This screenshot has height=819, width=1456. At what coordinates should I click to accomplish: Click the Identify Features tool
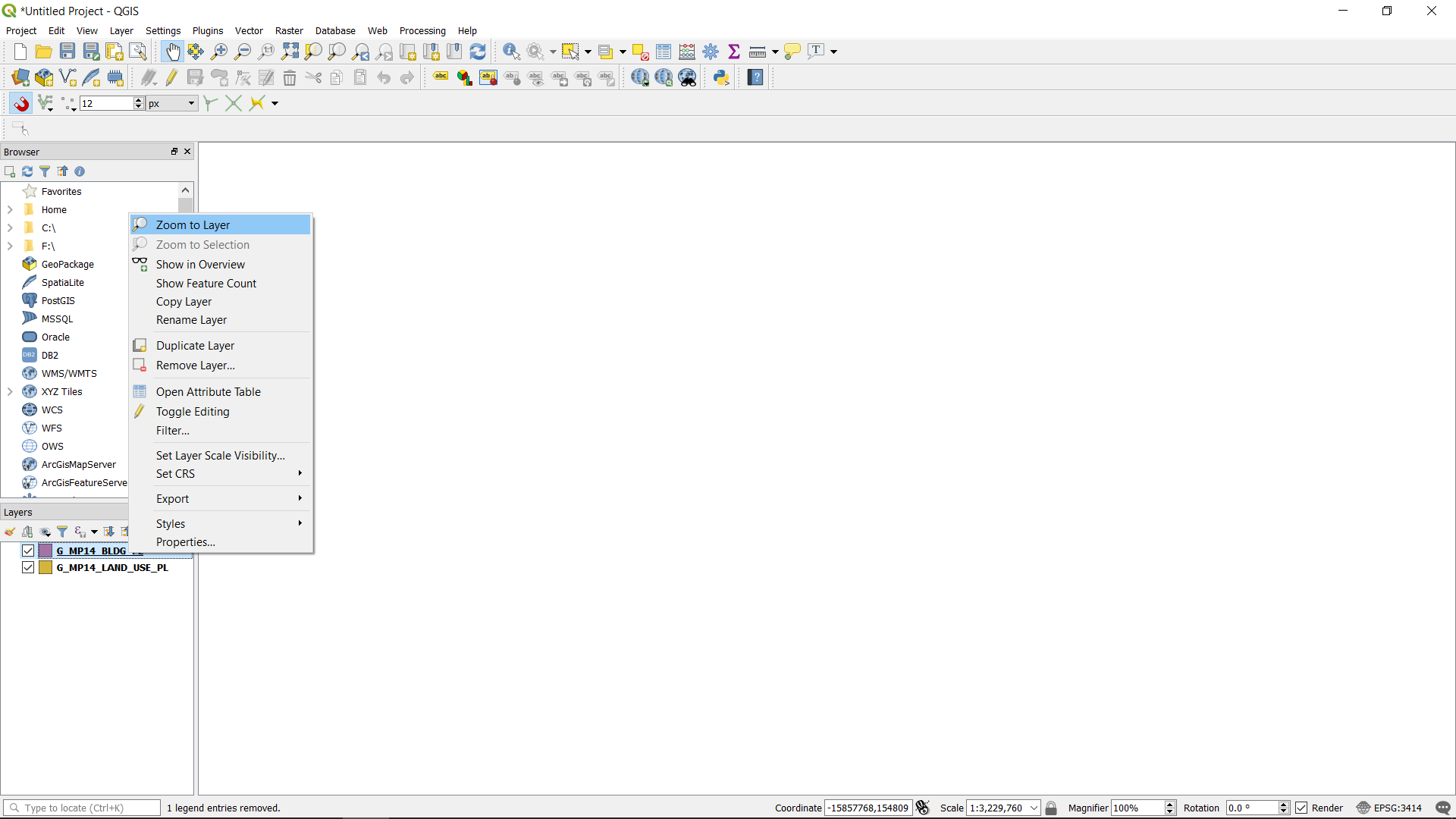click(511, 52)
